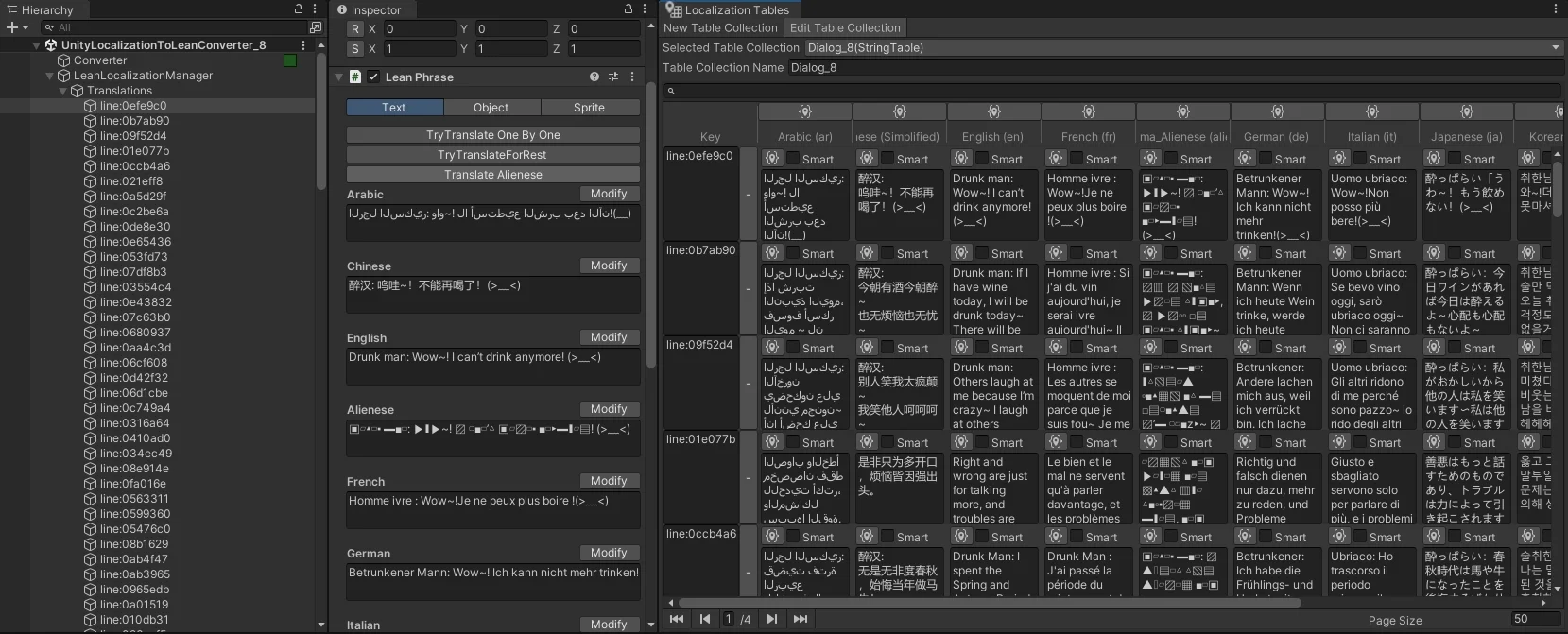
Task: Select the Text data type tab
Action: tap(394, 107)
